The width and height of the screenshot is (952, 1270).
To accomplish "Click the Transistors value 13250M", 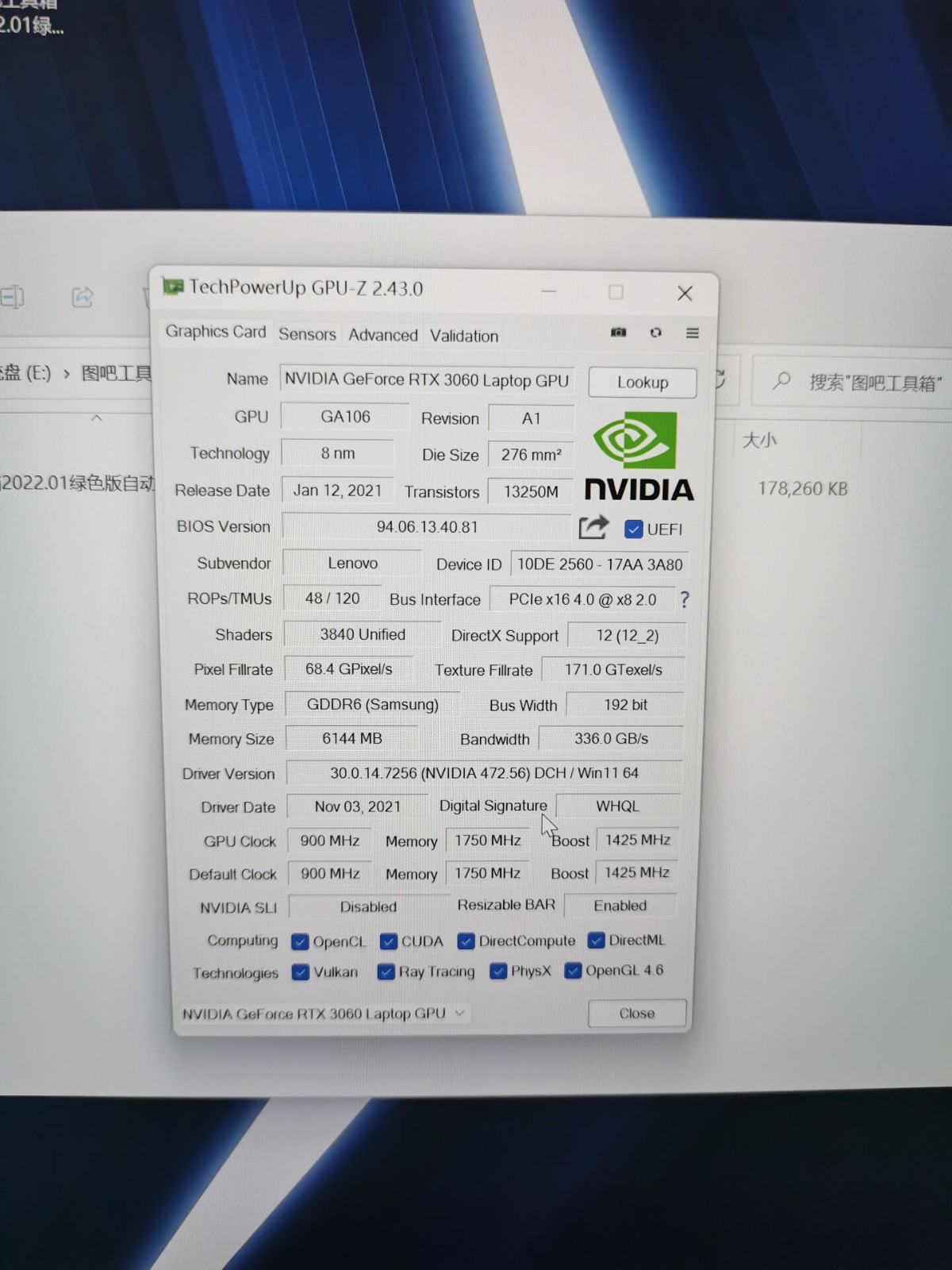I will click(x=531, y=492).
